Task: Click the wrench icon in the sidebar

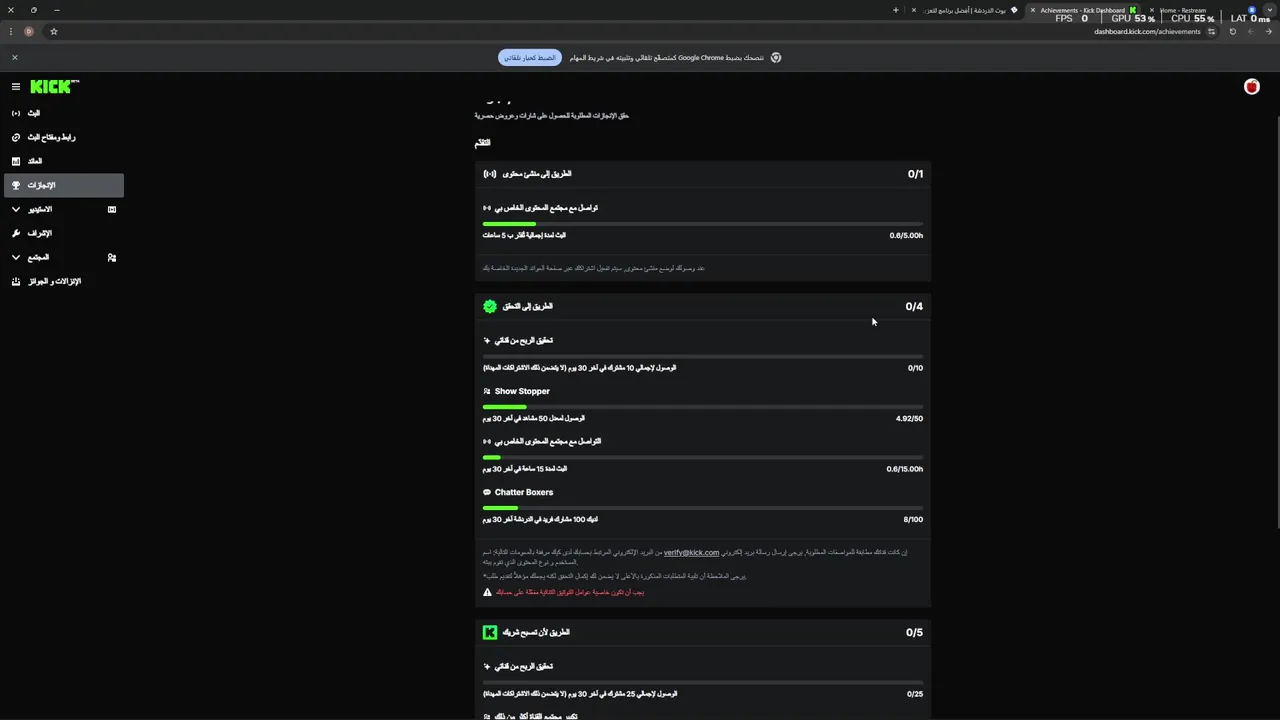Action: coord(16,233)
